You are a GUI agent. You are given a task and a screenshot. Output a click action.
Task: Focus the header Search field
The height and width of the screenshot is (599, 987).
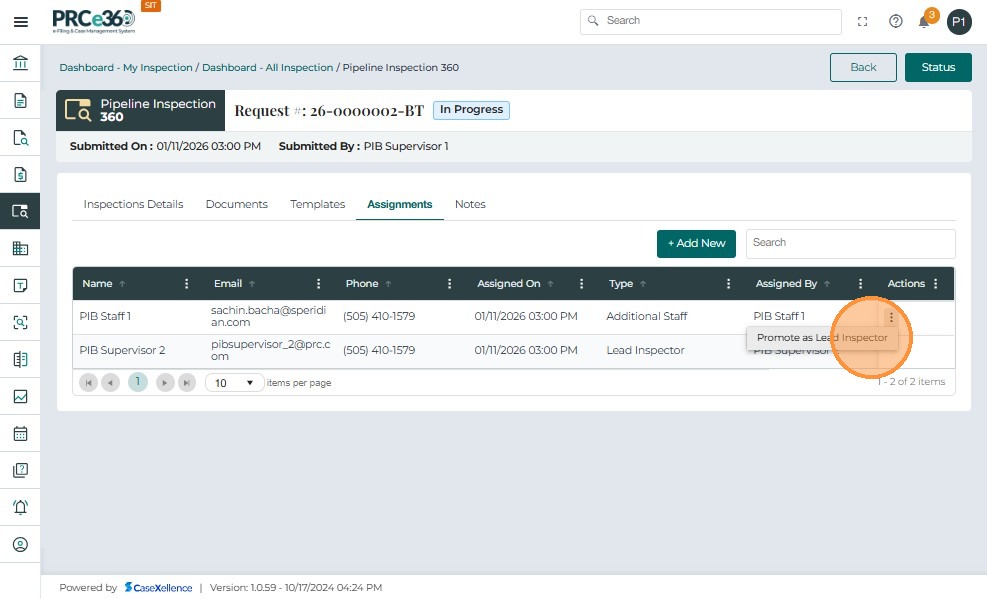[x=711, y=21]
